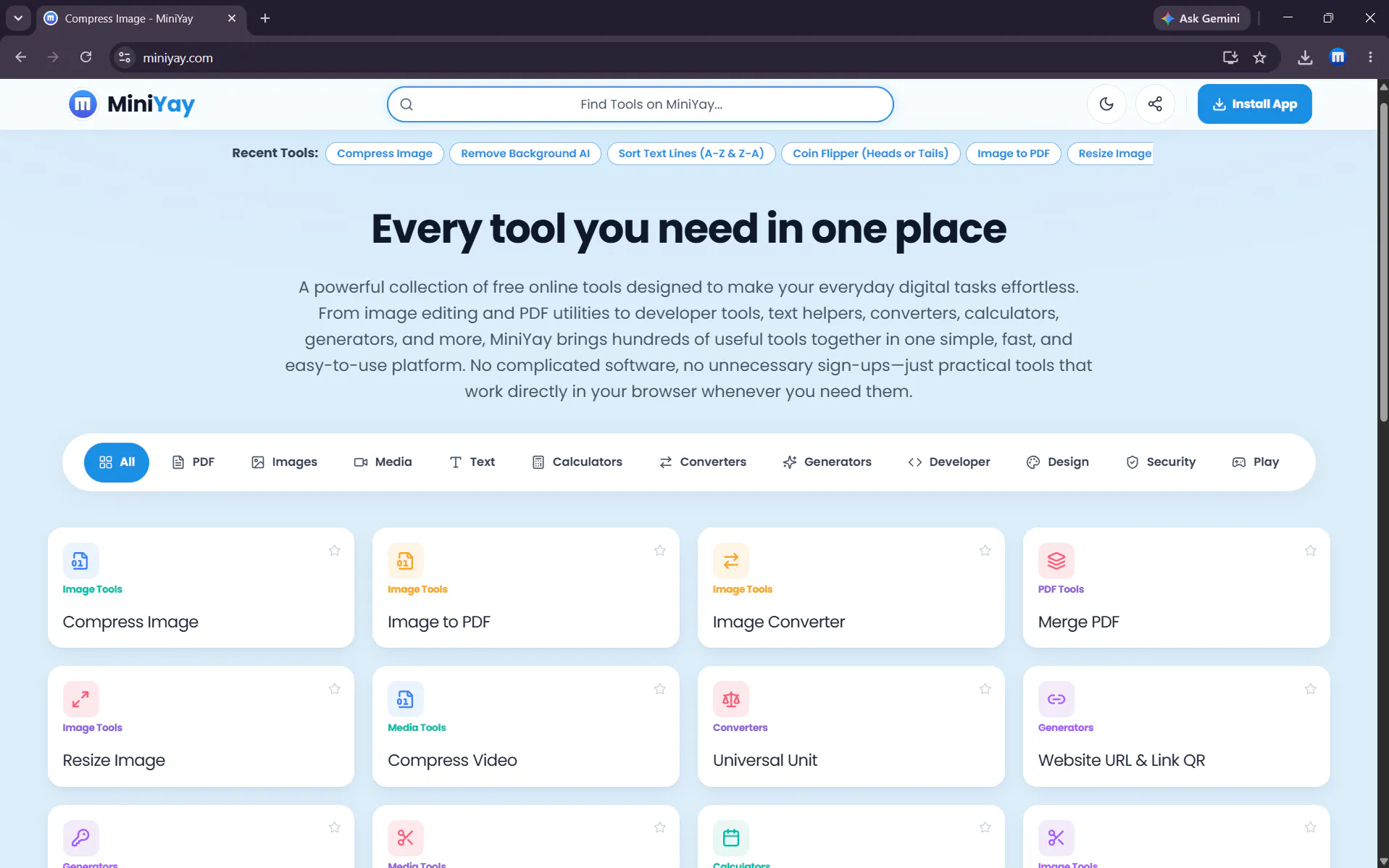Image resolution: width=1389 pixels, height=868 pixels.
Task: Favorite the Image to PDF star
Action: coord(659,551)
